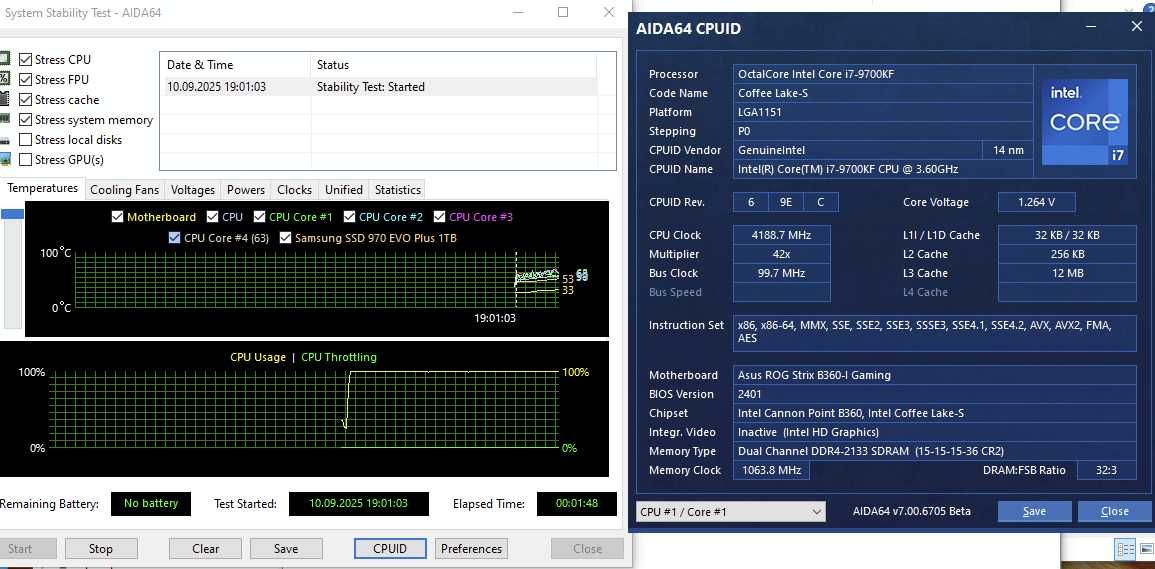Click the 'No battery' status field

click(x=151, y=504)
